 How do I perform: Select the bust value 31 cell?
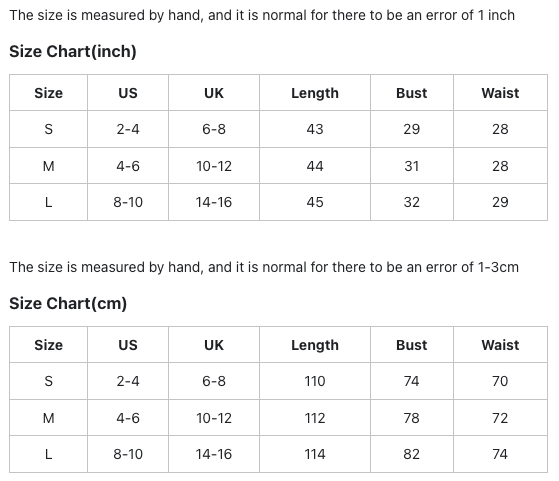pyautogui.click(x=411, y=166)
